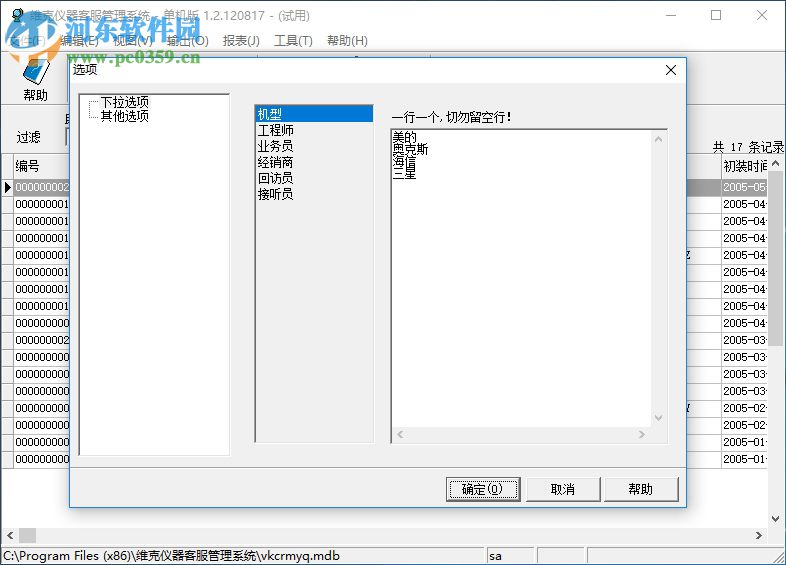786x565 pixels.
Task: Click the 三星 line in text box
Action: tap(405, 174)
